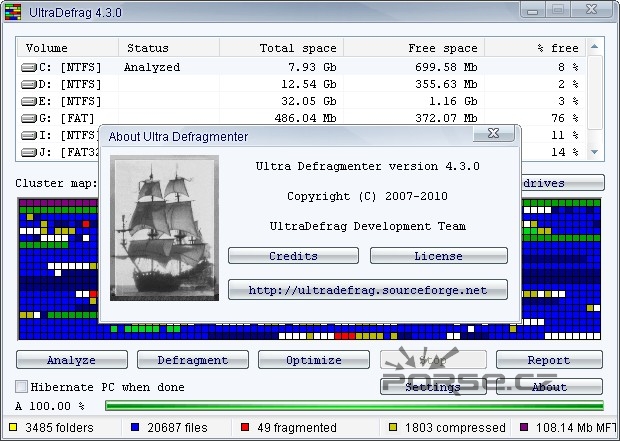Select the J: drive icon
Screen dimensions: 620x441
[28, 152]
